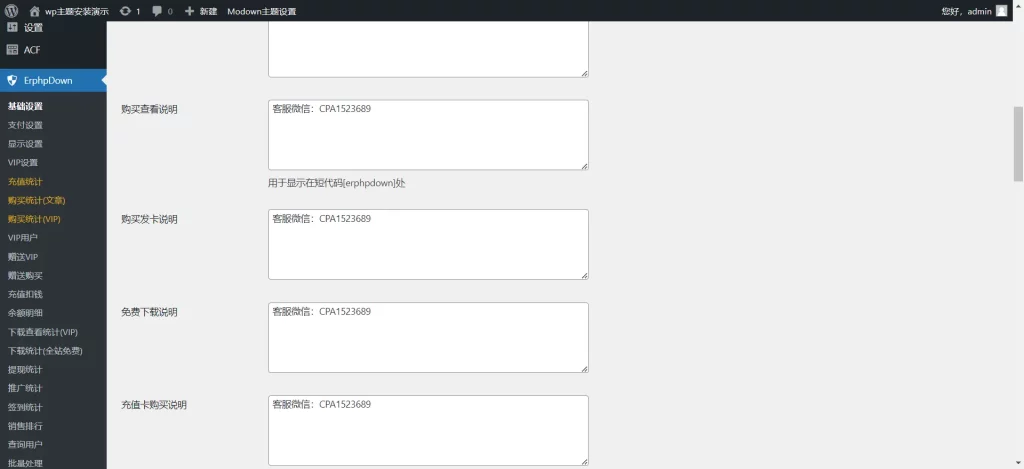This screenshot has width=1024, height=469.
Task: Select VIP设置 submenu item
Action: [x=23, y=163]
